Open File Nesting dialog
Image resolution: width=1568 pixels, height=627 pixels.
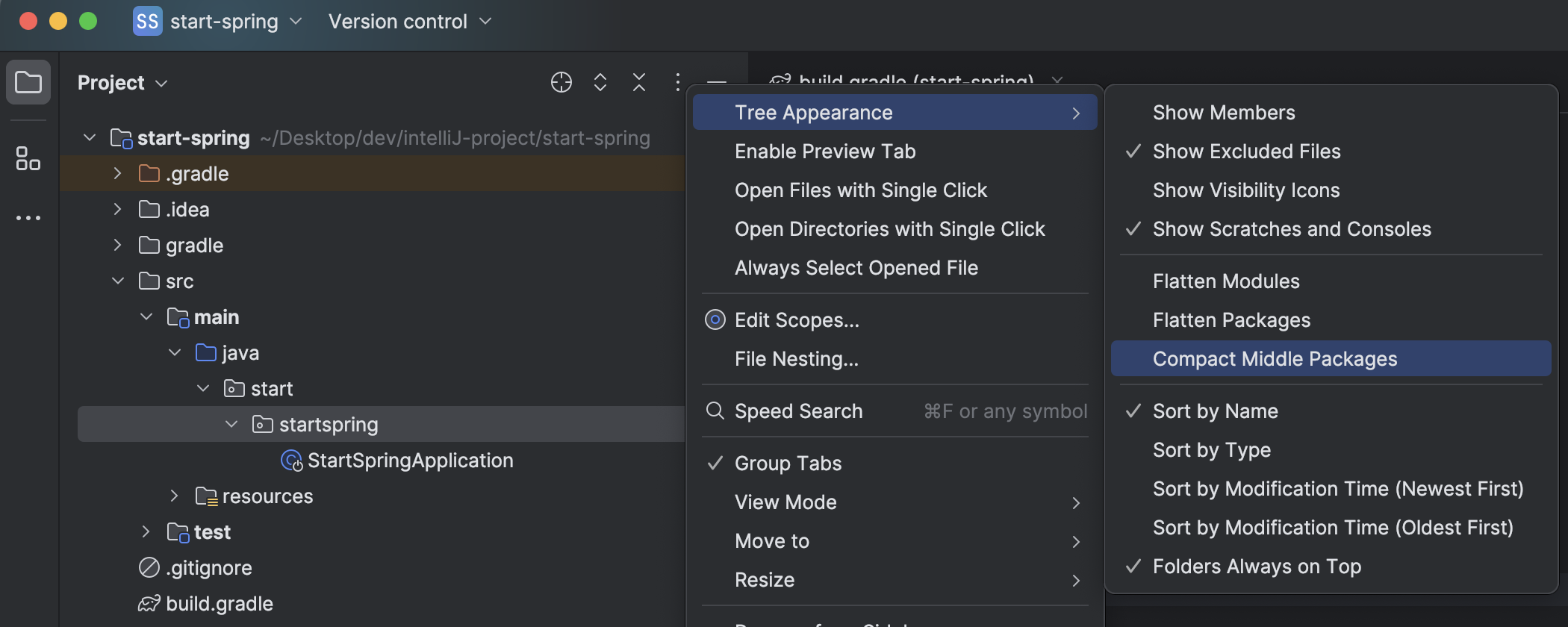[x=895, y=359]
